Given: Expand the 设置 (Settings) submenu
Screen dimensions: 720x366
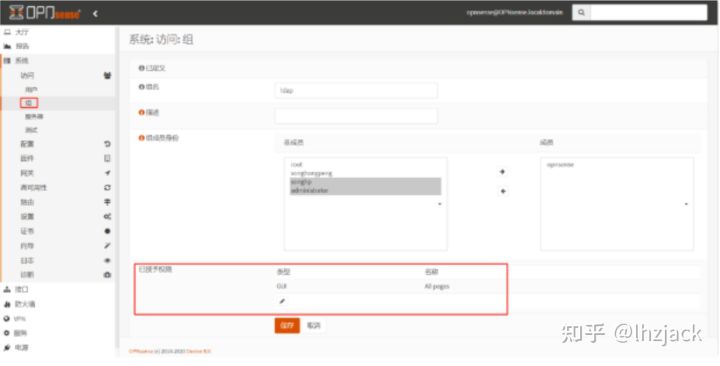Looking at the screenshot, I should [28, 216].
